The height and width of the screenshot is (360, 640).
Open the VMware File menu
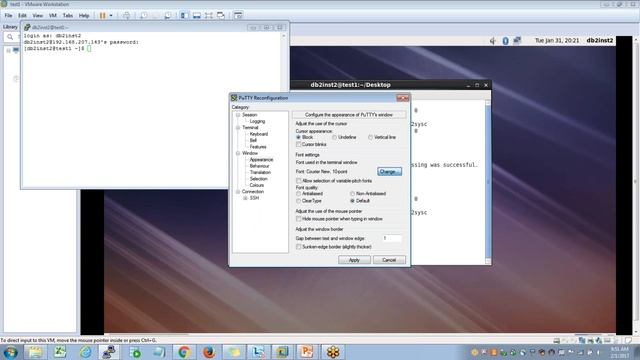pos(8,16)
